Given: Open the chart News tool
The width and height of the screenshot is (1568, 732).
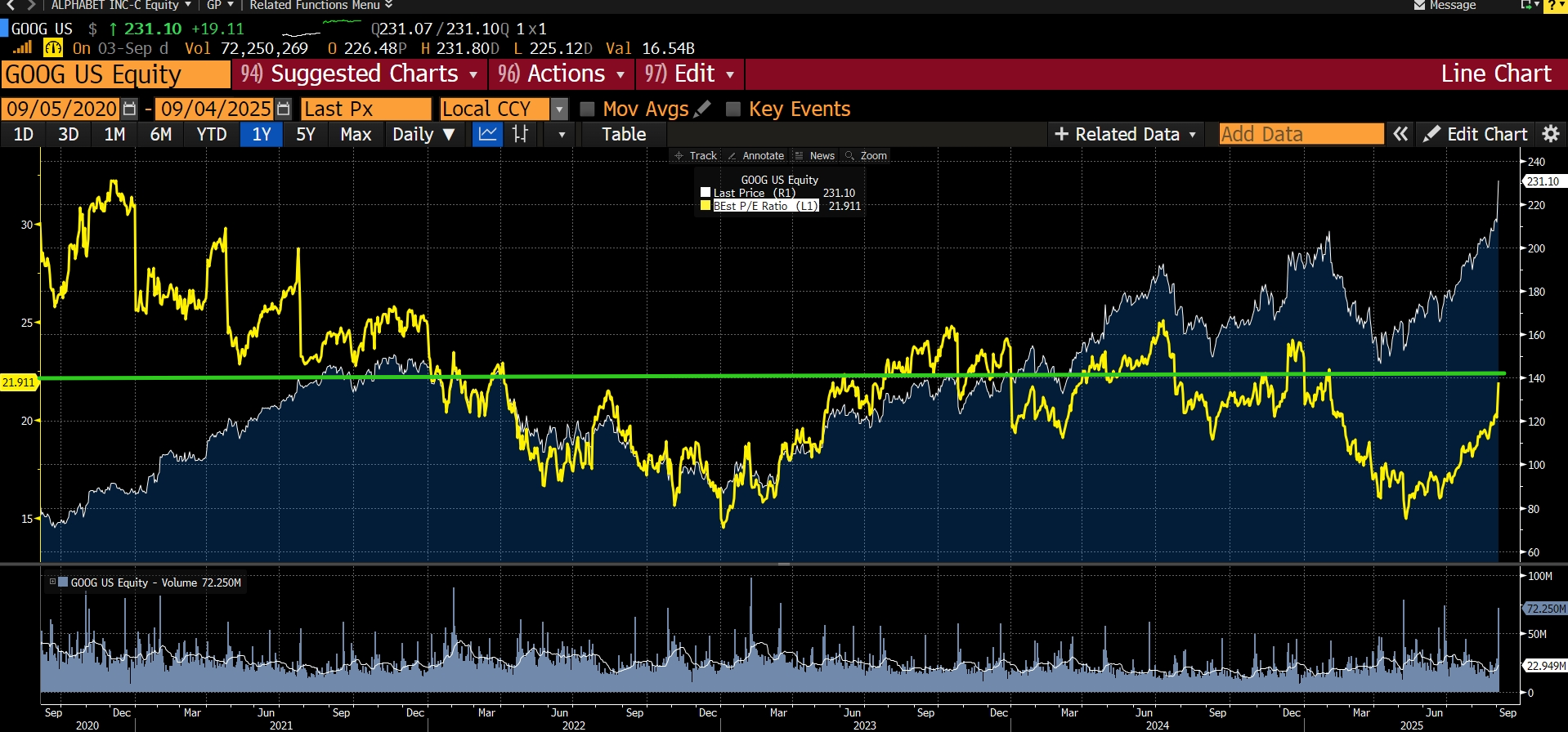Looking at the screenshot, I should (815, 155).
